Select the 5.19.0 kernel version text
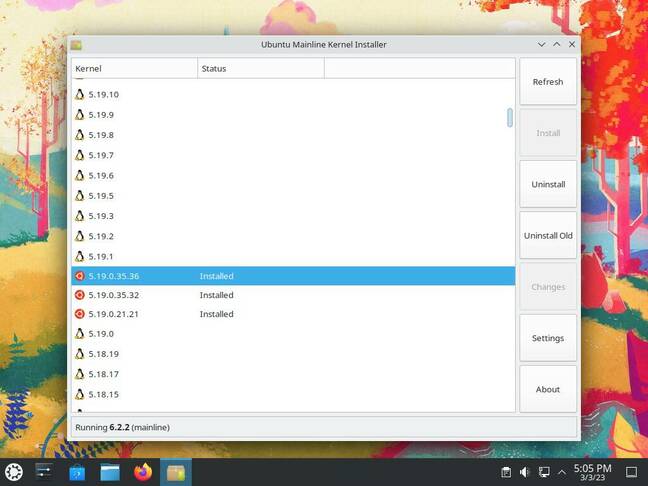 (101, 334)
